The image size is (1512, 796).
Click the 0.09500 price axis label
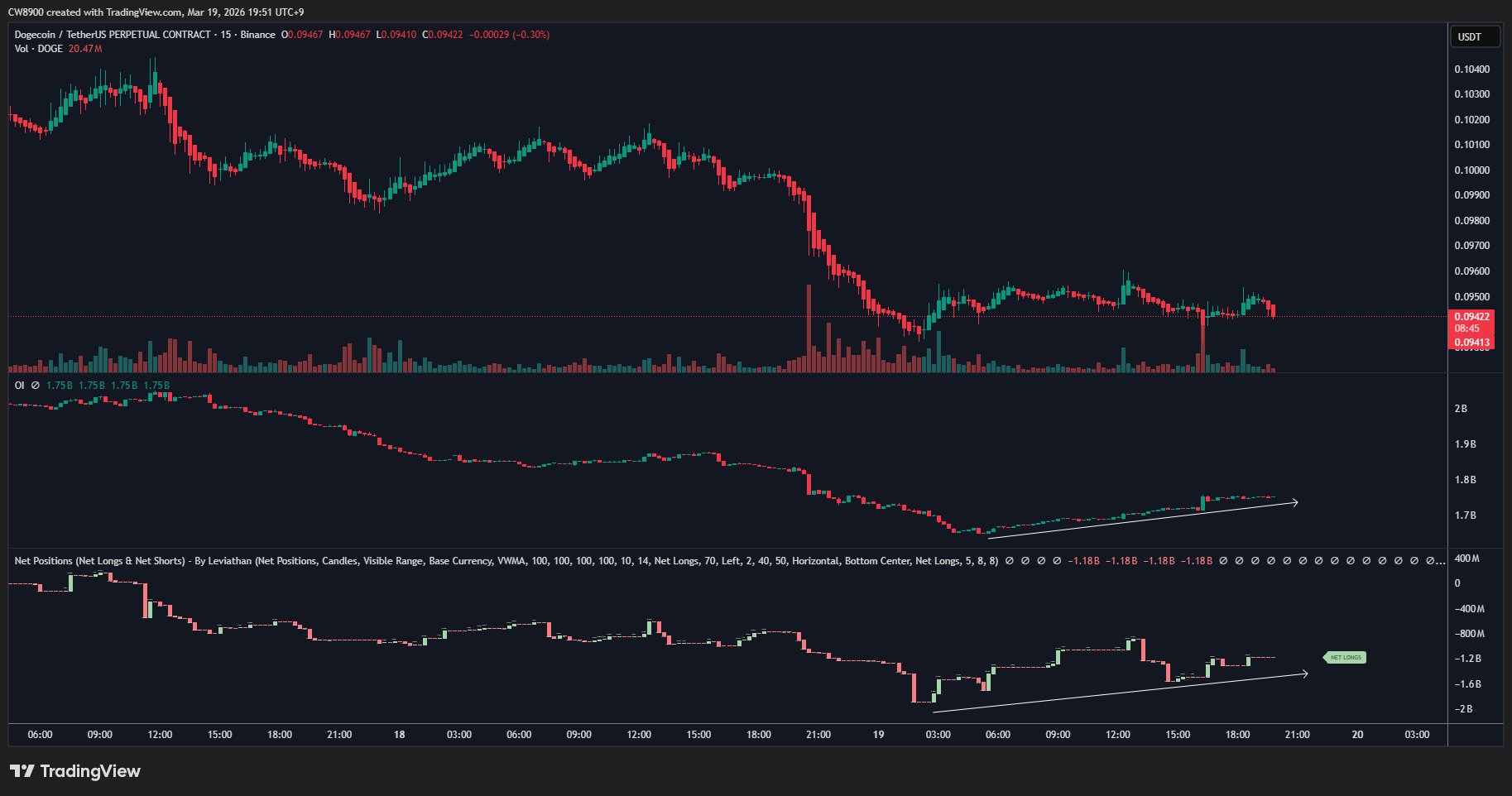pos(1471,297)
